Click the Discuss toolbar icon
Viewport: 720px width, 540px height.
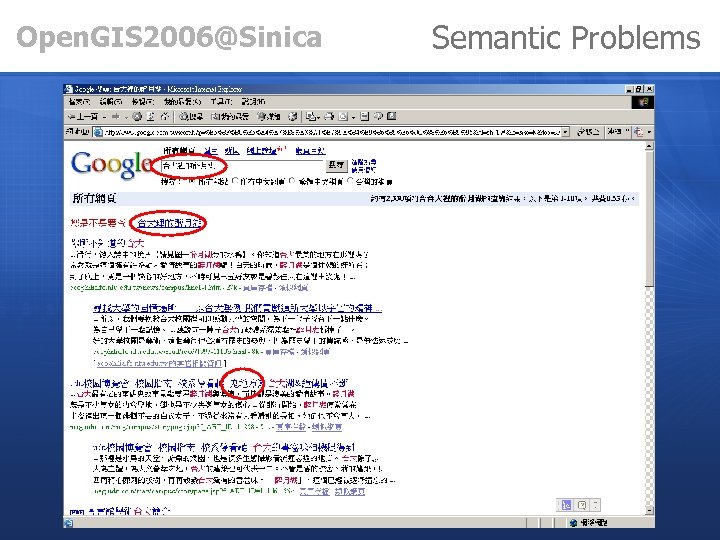(365, 117)
